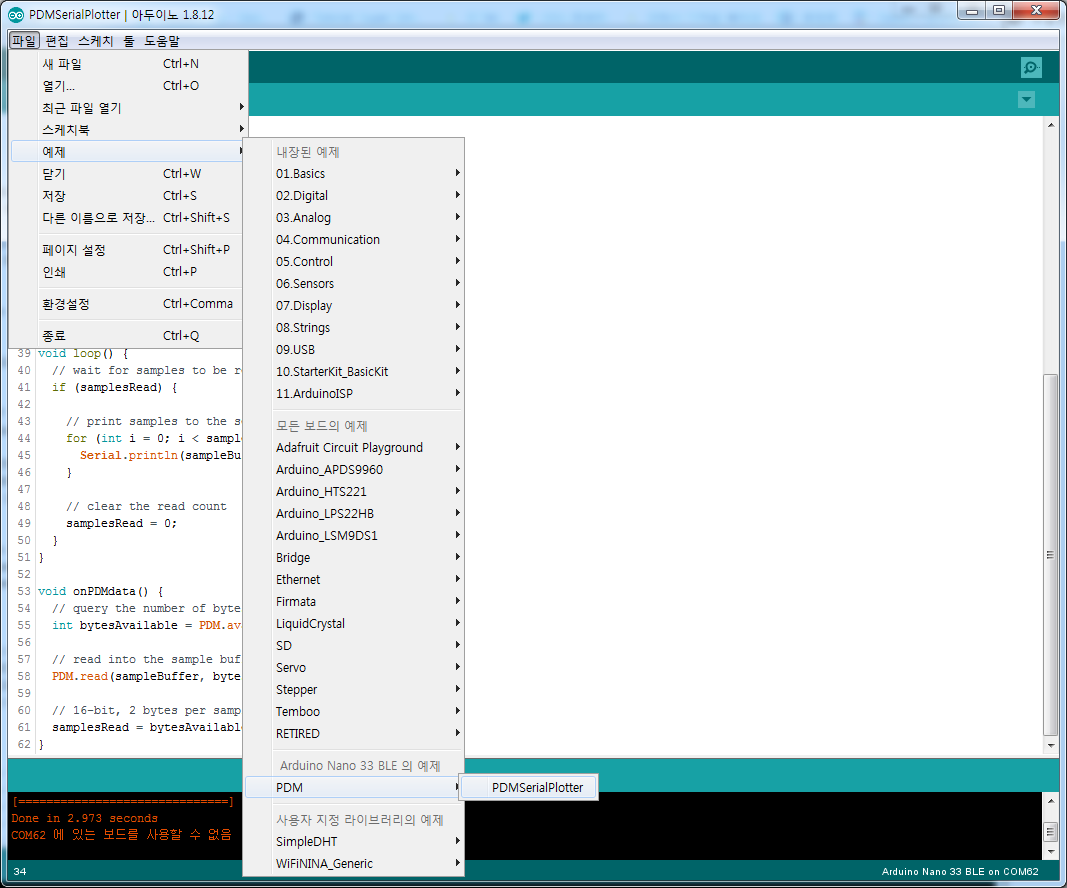Expand 02.Digital examples submenu

(x=354, y=195)
